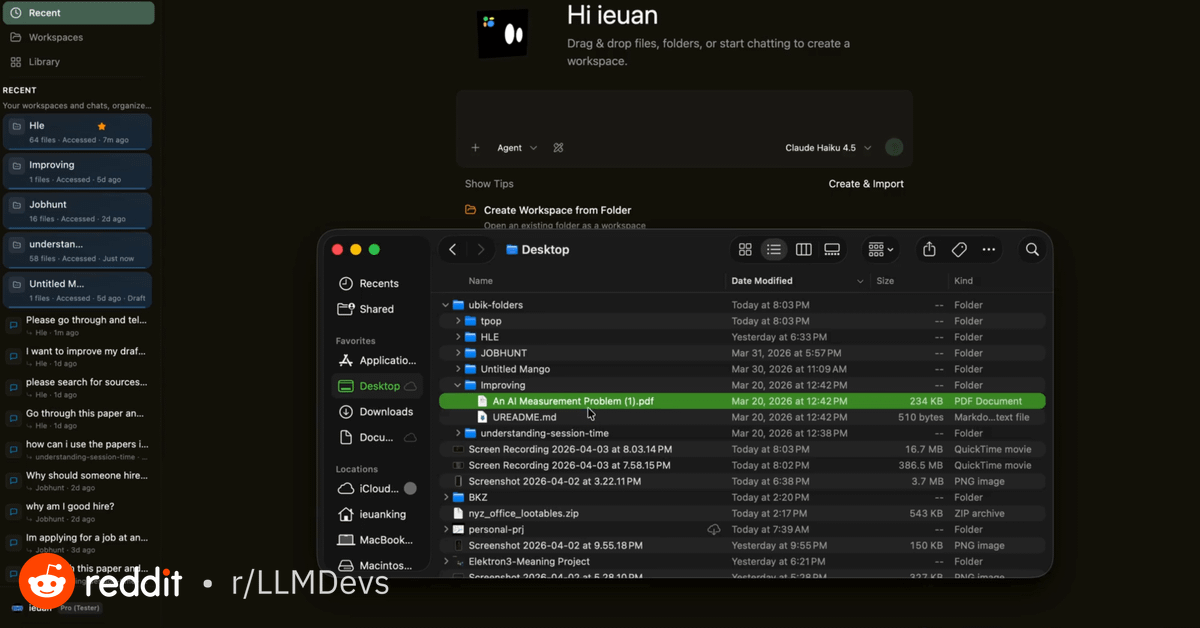1200x628 pixels.
Task: Select UREADME.md file in Finder list
Action: 524,417
